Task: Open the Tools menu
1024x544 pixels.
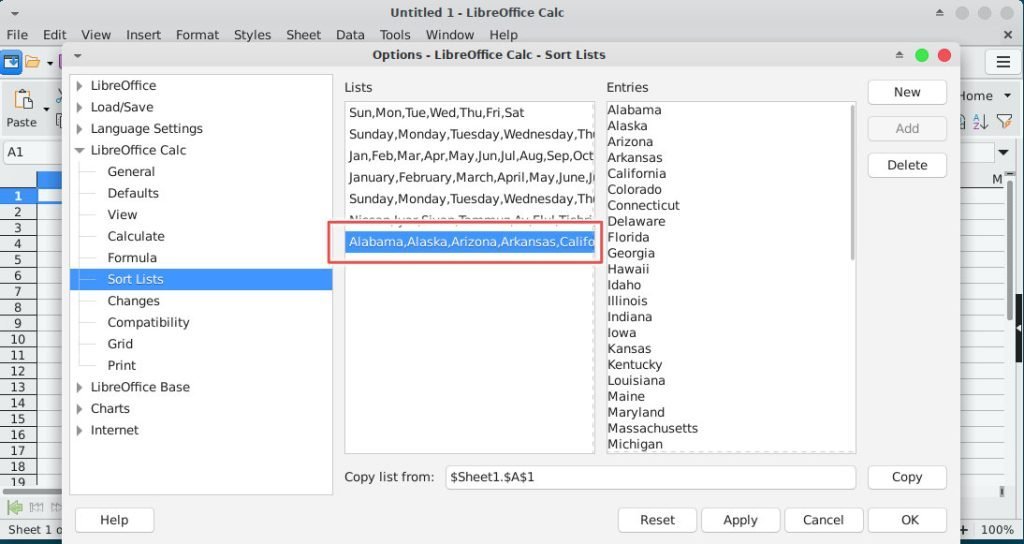Action: point(395,35)
